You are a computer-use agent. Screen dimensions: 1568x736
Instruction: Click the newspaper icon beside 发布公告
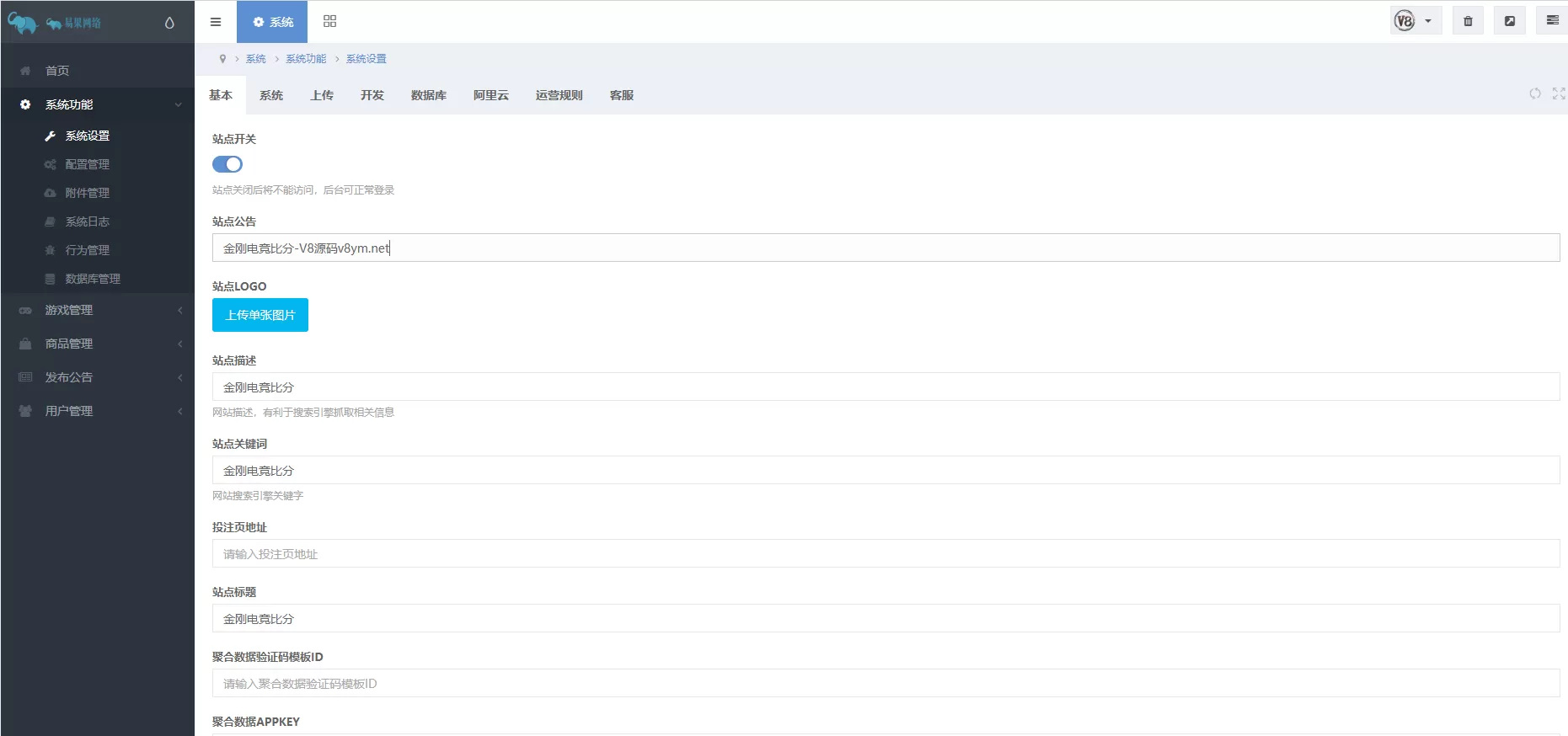(25, 377)
